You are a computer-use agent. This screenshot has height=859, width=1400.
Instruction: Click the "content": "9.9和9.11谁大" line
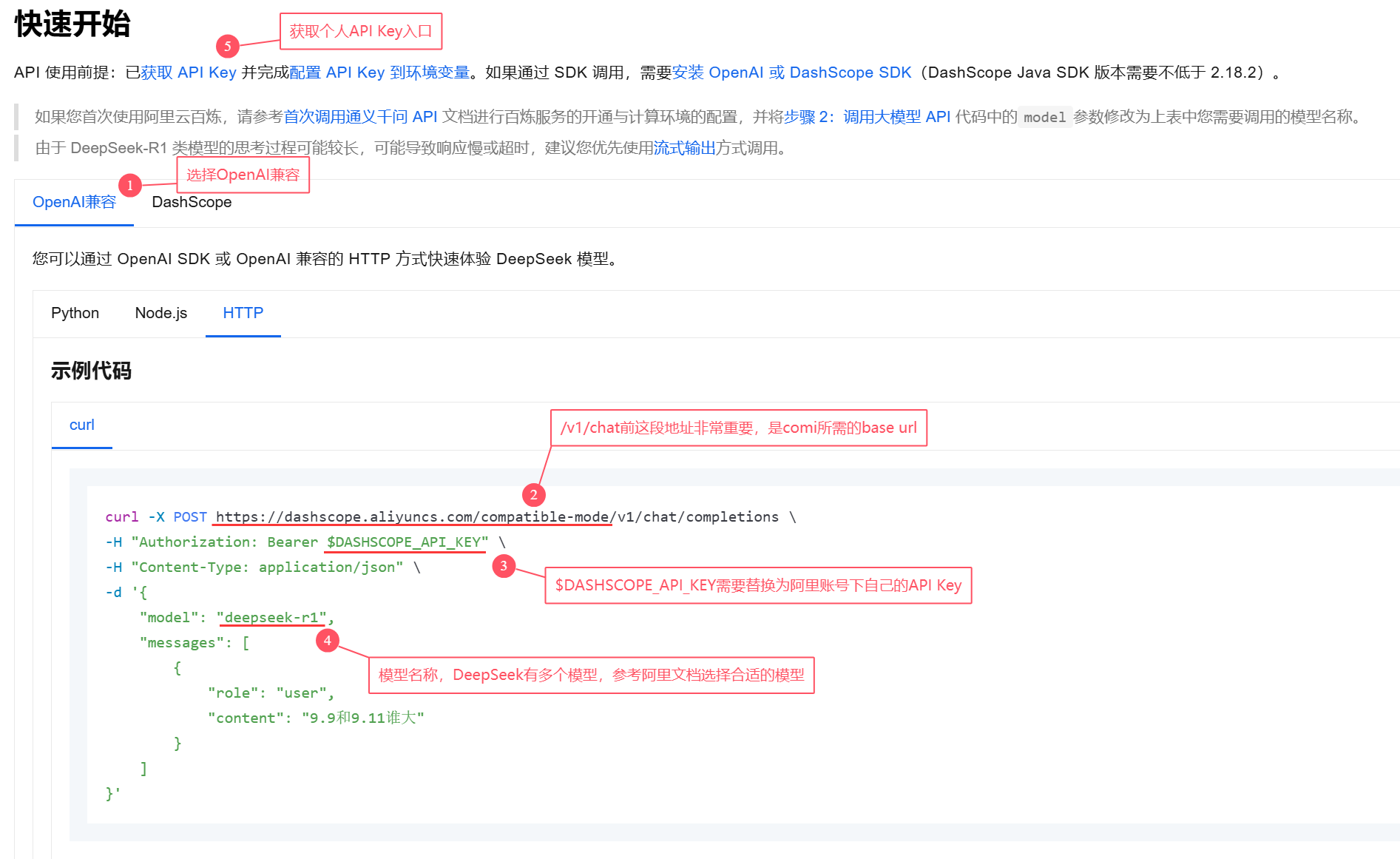[316, 718]
